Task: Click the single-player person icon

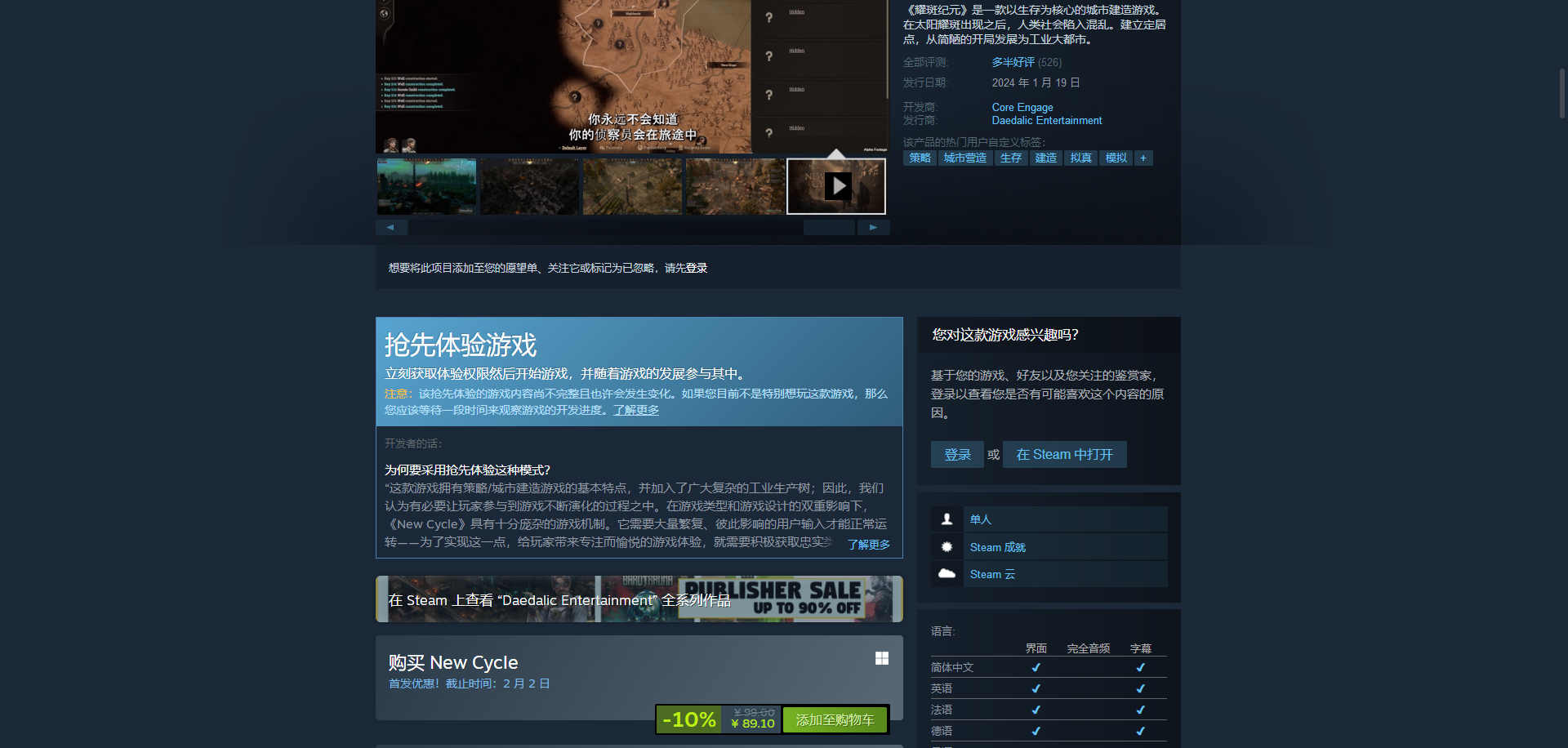Action: (x=947, y=519)
